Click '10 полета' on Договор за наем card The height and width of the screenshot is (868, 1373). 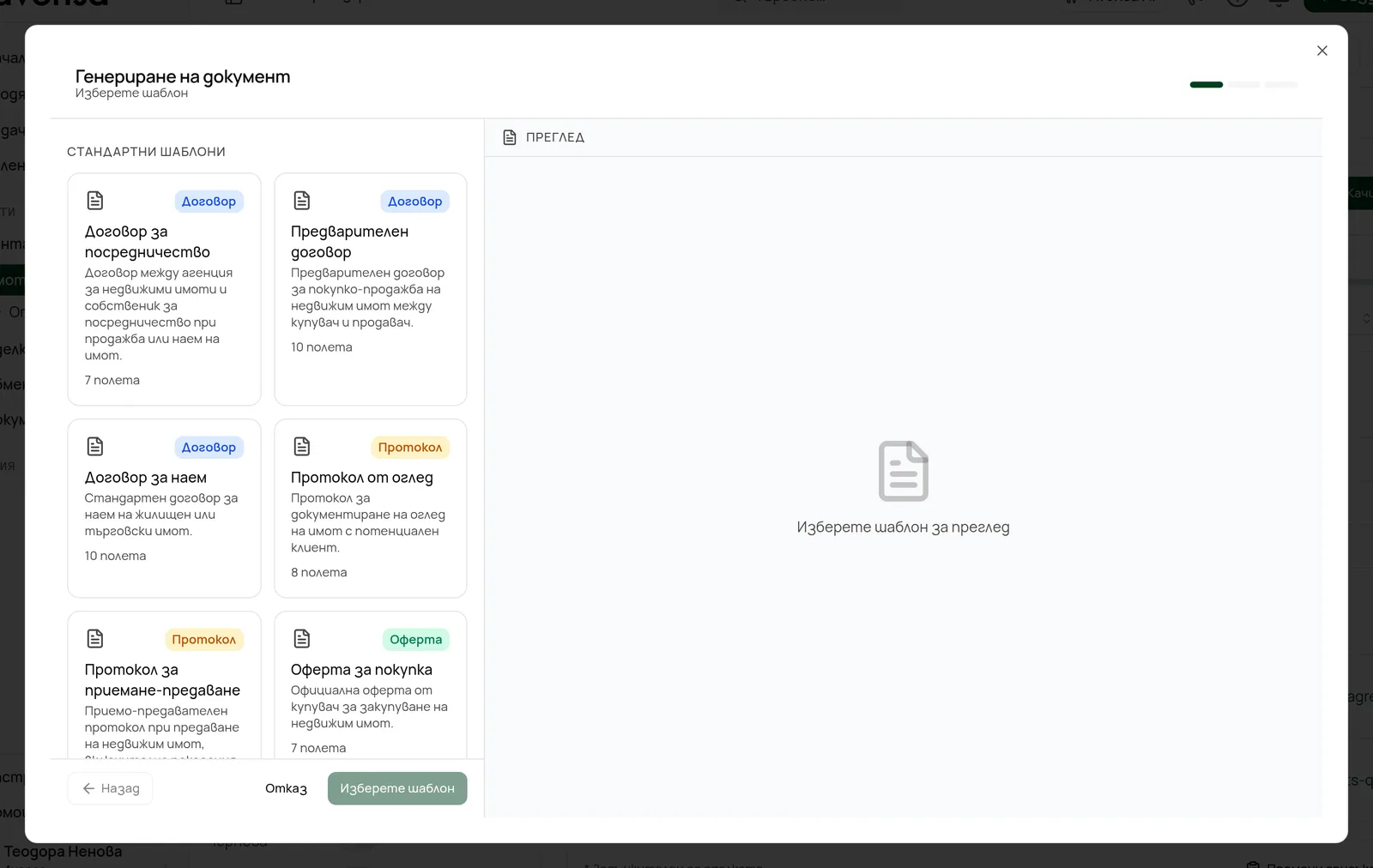click(x=115, y=556)
